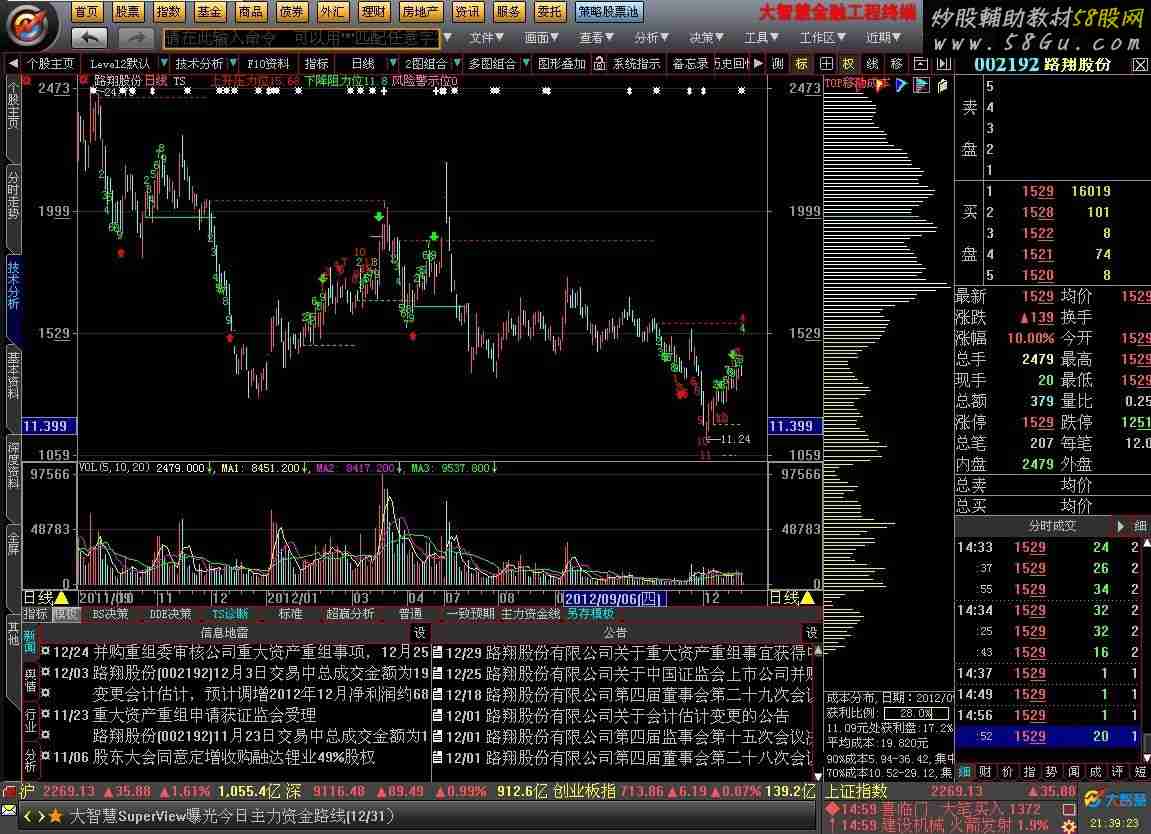Expand the 2图组合 dropdown arrow
The image size is (1151, 834).
[x=457, y=64]
